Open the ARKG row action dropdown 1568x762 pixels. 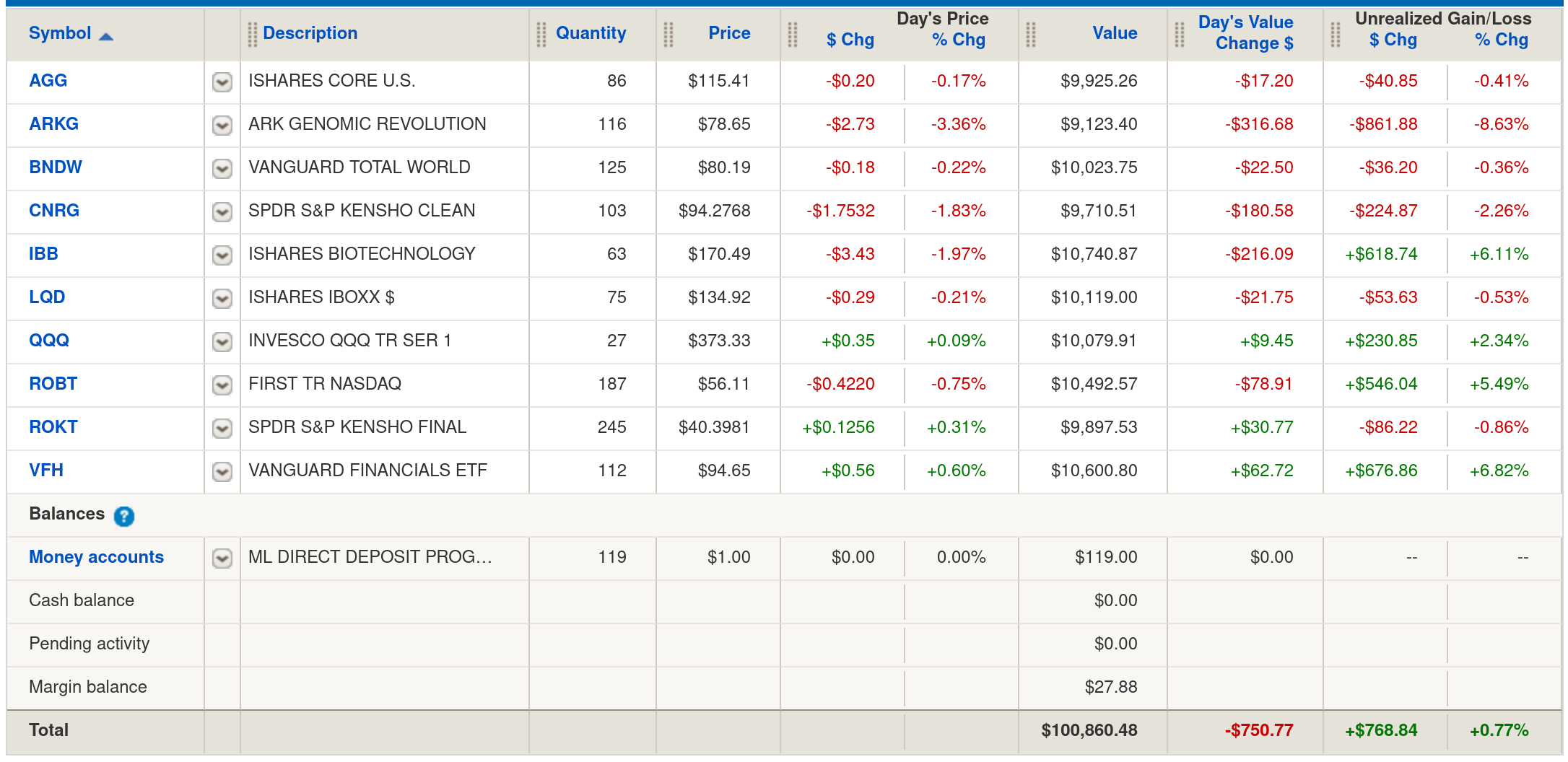click(x=222, y=125)
